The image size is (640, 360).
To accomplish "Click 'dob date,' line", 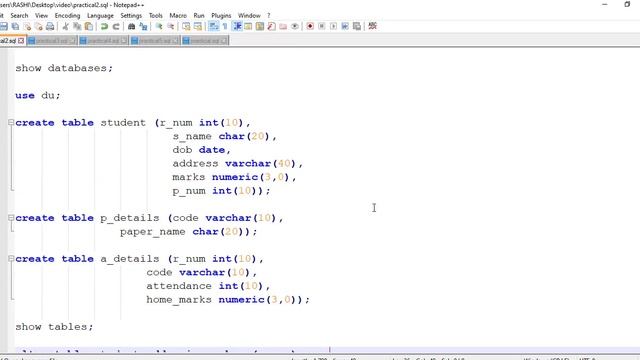I will (202, 150).
